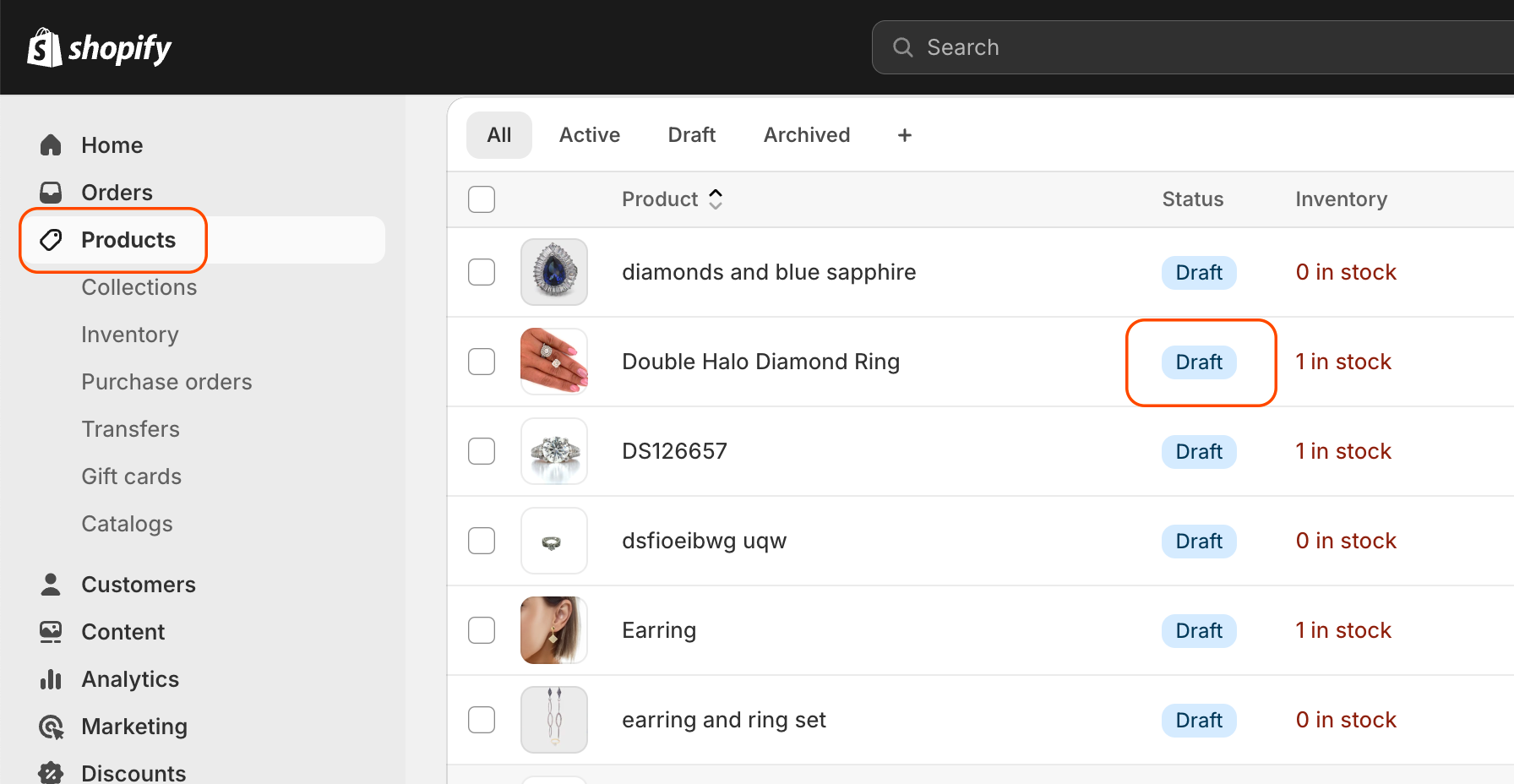Select the Home icon in the sidebar
The image size is (1514, 784).
51,144
